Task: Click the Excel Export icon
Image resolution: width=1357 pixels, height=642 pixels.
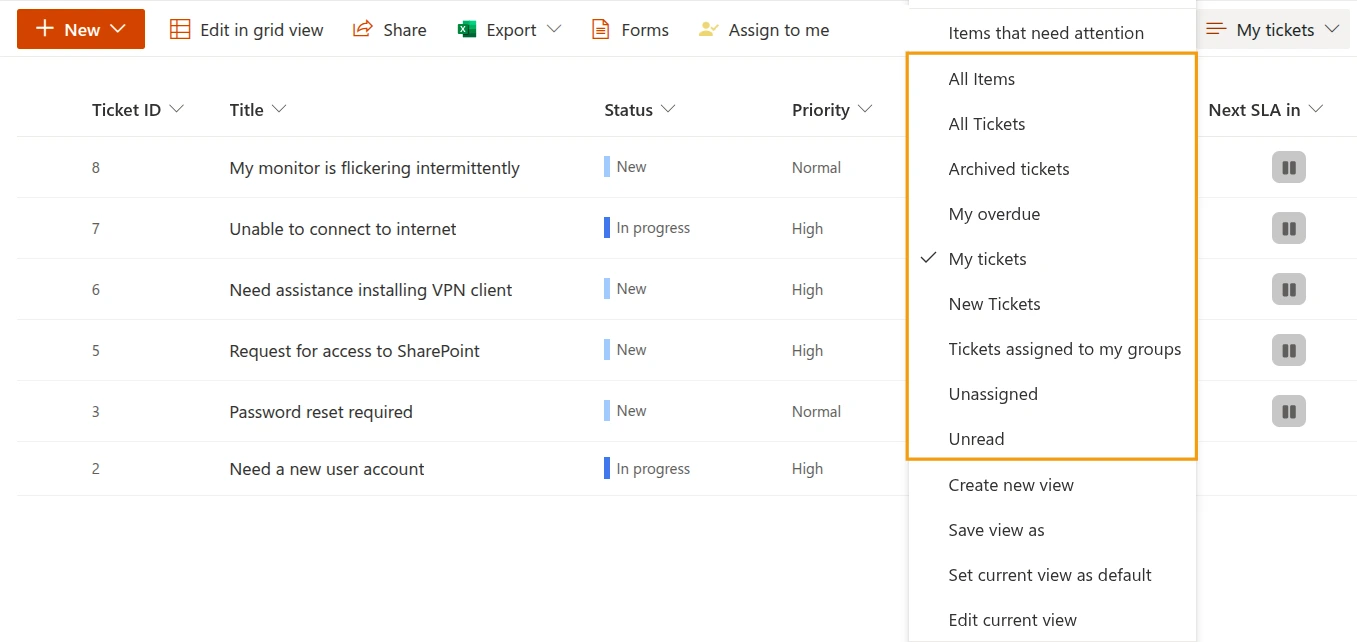Action: pyautogui.click(x=467, y=30)
